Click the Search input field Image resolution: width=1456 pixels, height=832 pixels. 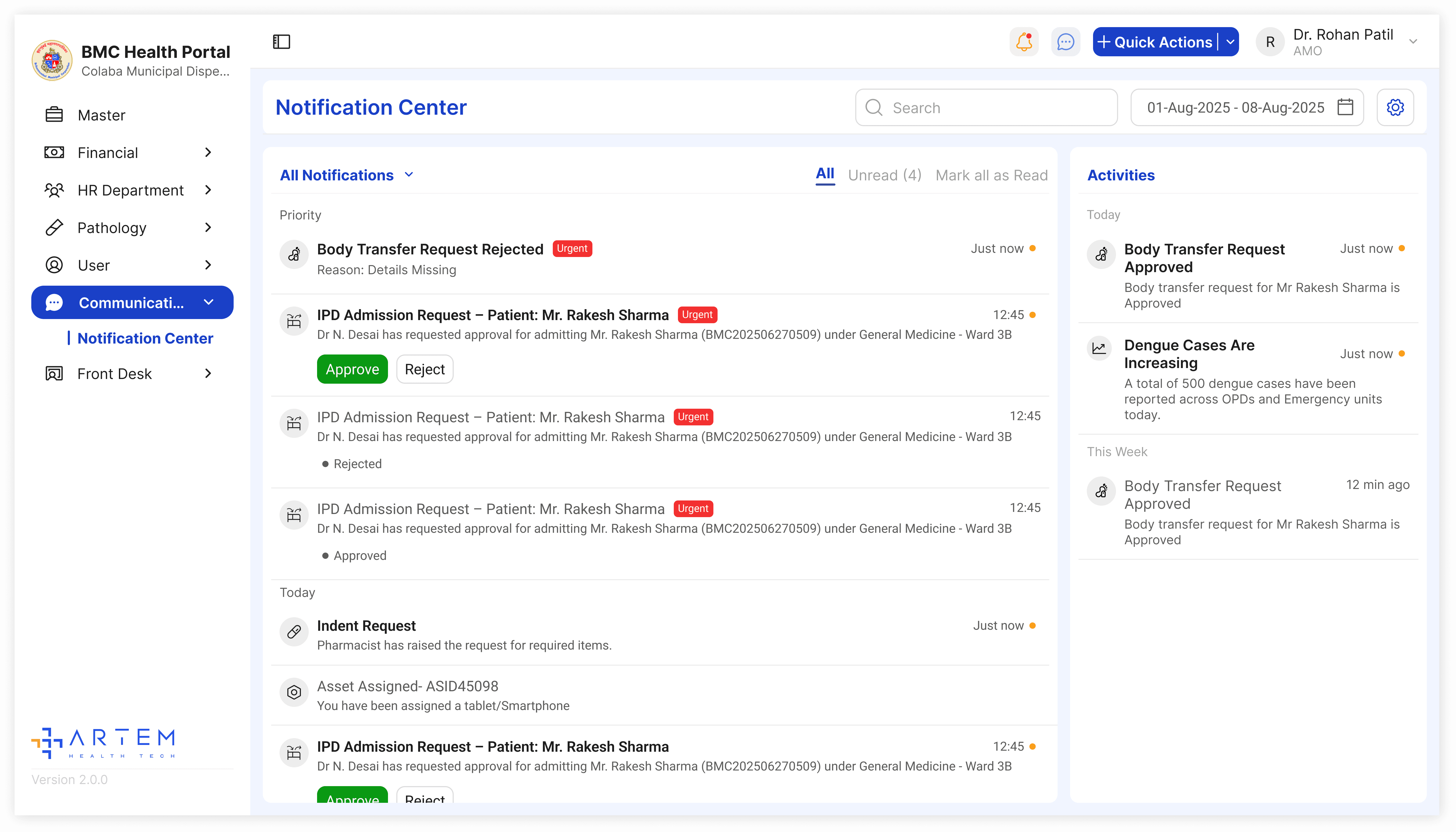(986, 107)
